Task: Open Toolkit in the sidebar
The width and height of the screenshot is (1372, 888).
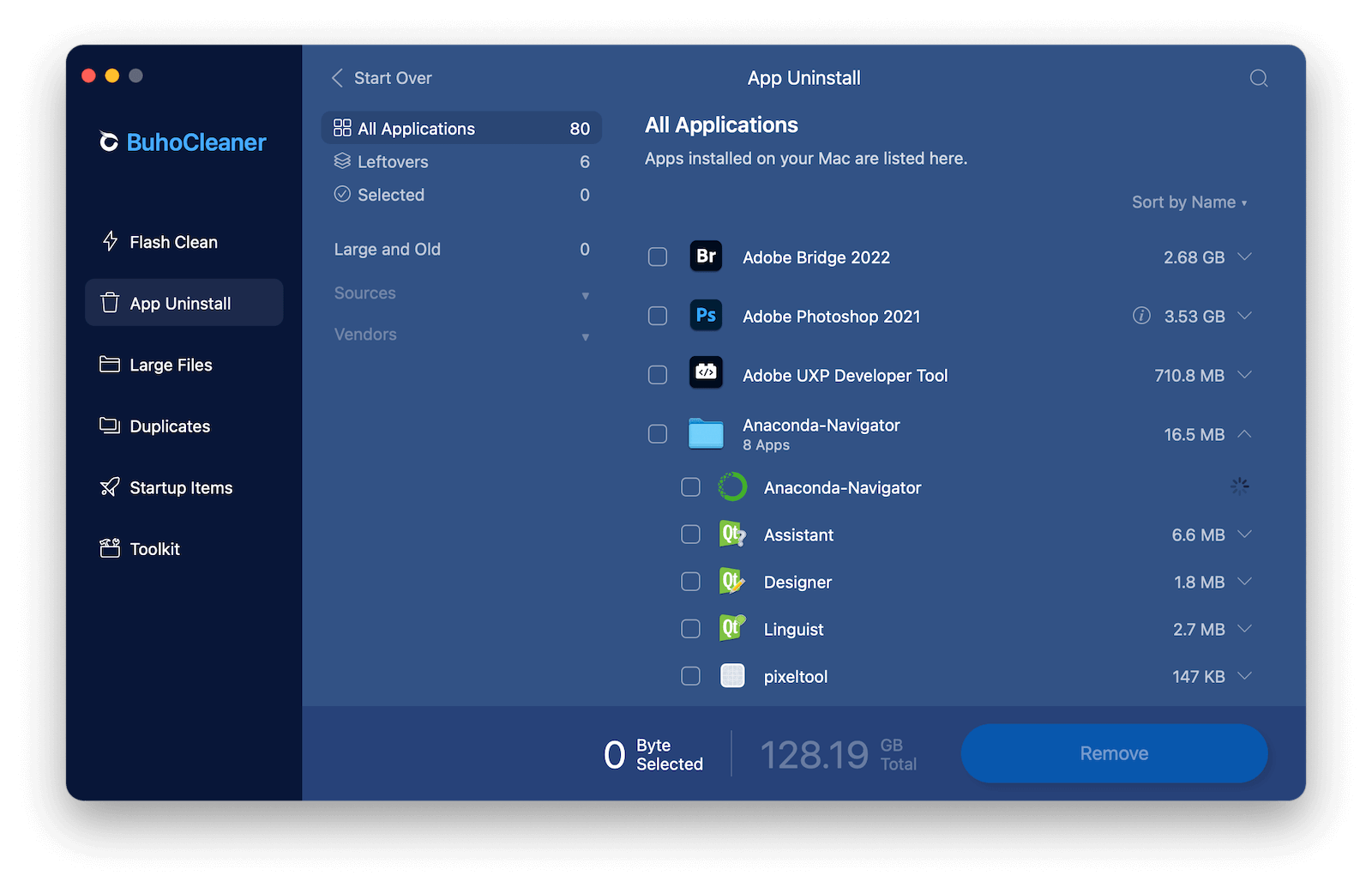Action: pyautogui.click(x=184, y=549)
